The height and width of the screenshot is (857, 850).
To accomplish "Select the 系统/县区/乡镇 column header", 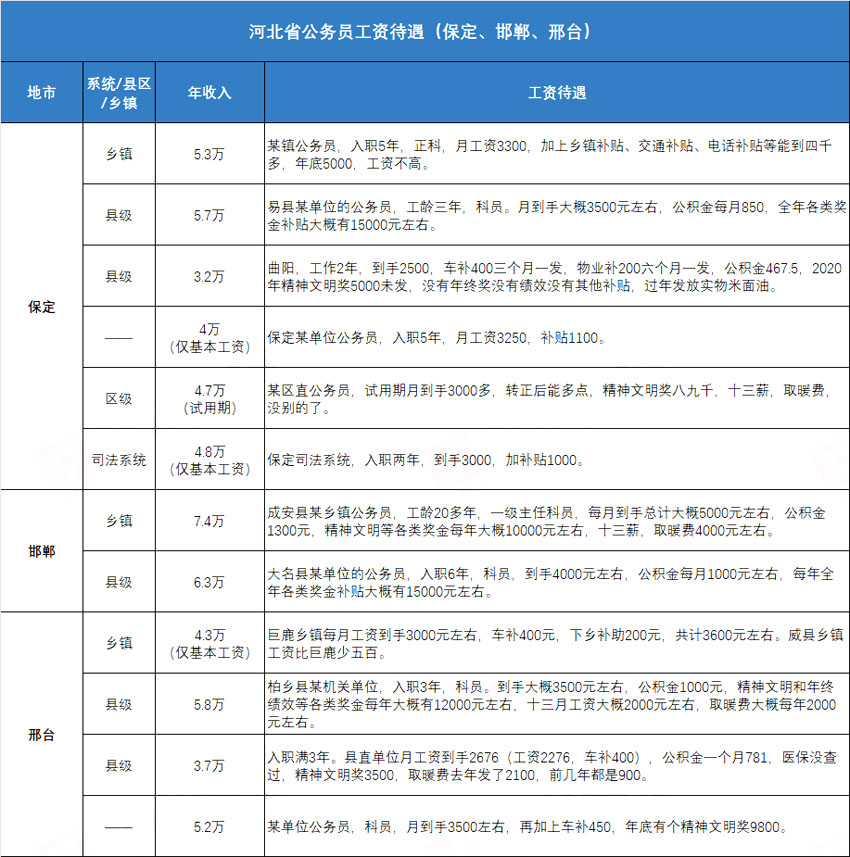I will (119, 92).
